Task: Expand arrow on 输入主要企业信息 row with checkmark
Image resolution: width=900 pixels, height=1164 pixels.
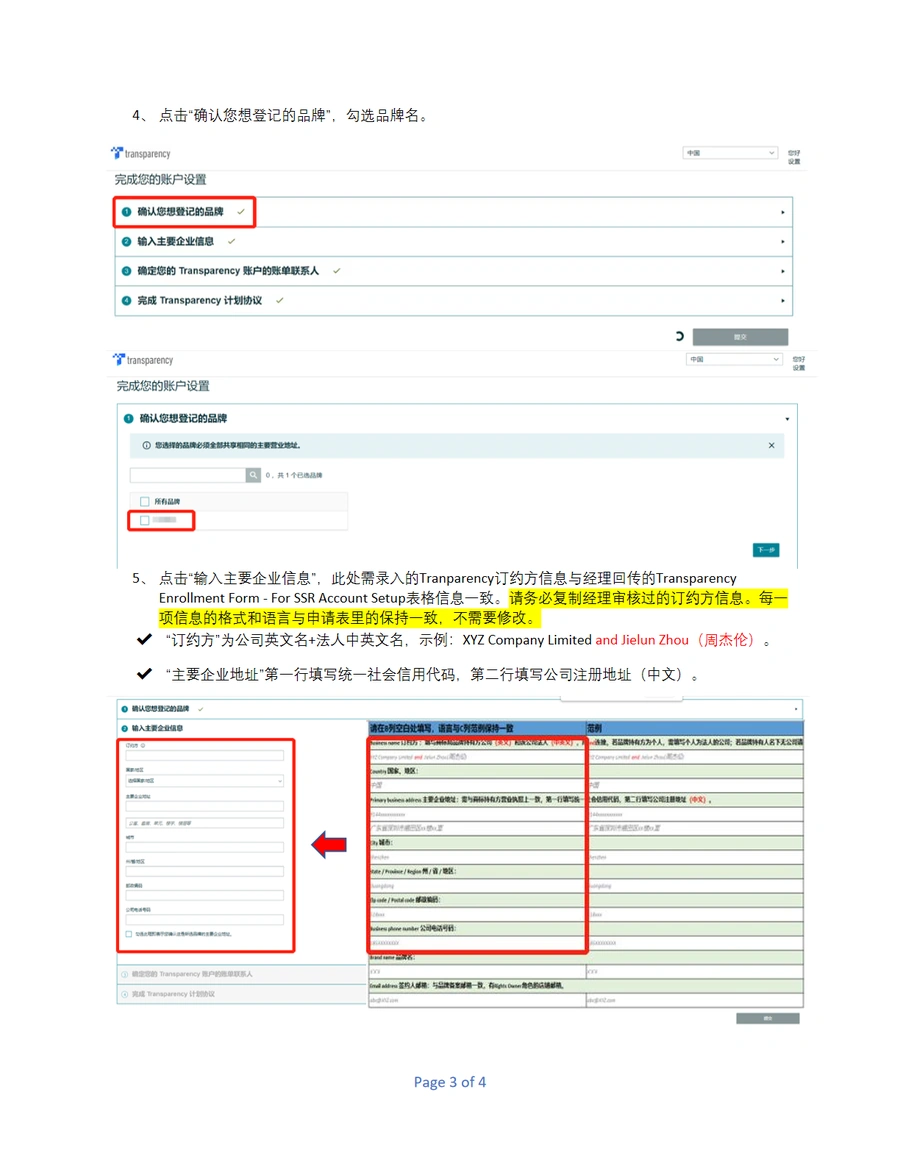Action: pos(783,242)
